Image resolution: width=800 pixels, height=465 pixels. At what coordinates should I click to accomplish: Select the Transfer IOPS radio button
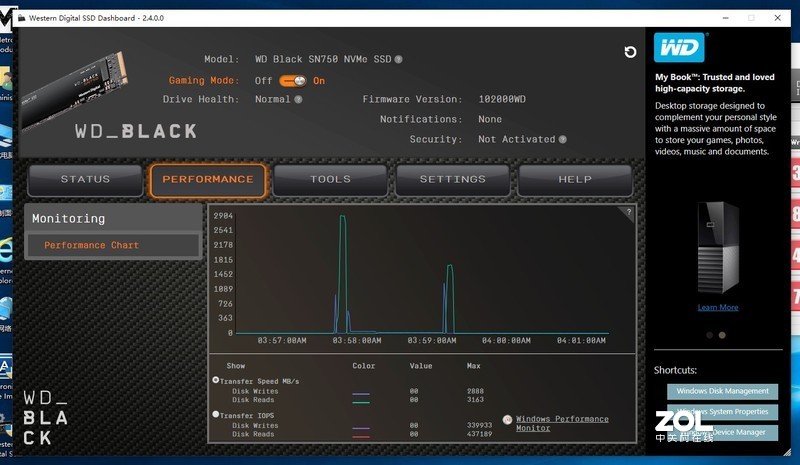[216, 414]
